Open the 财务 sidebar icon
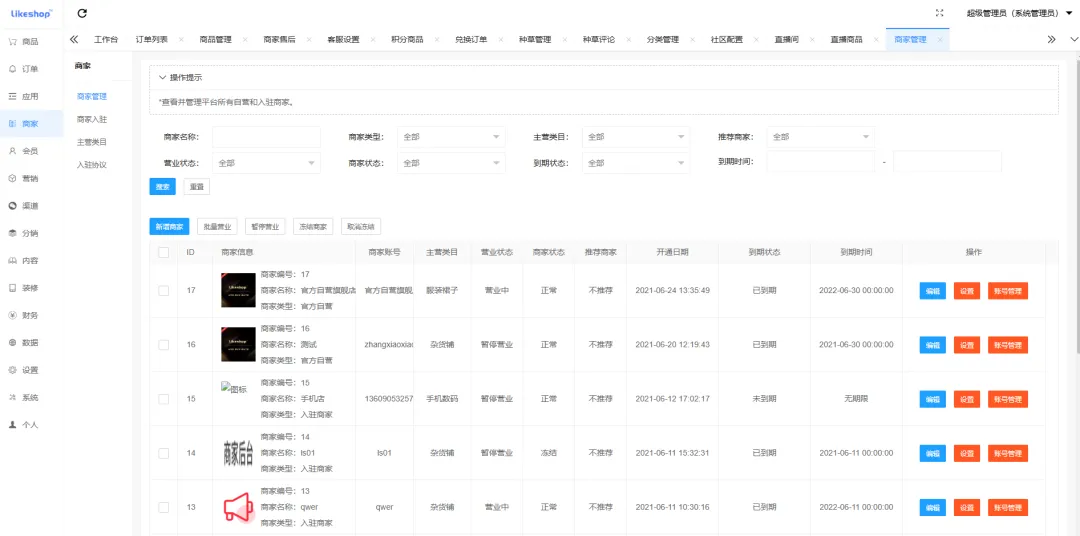 click(x=12, y=316)
